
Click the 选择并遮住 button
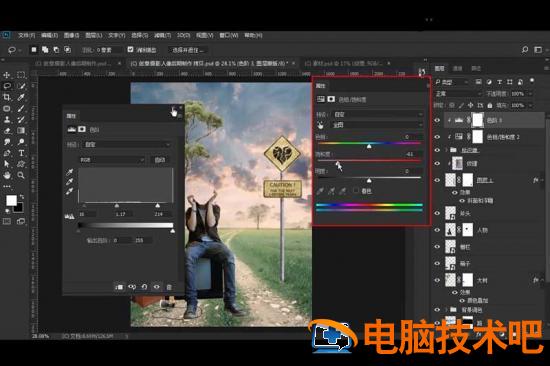pyautogui.click(x=188, y=50)
